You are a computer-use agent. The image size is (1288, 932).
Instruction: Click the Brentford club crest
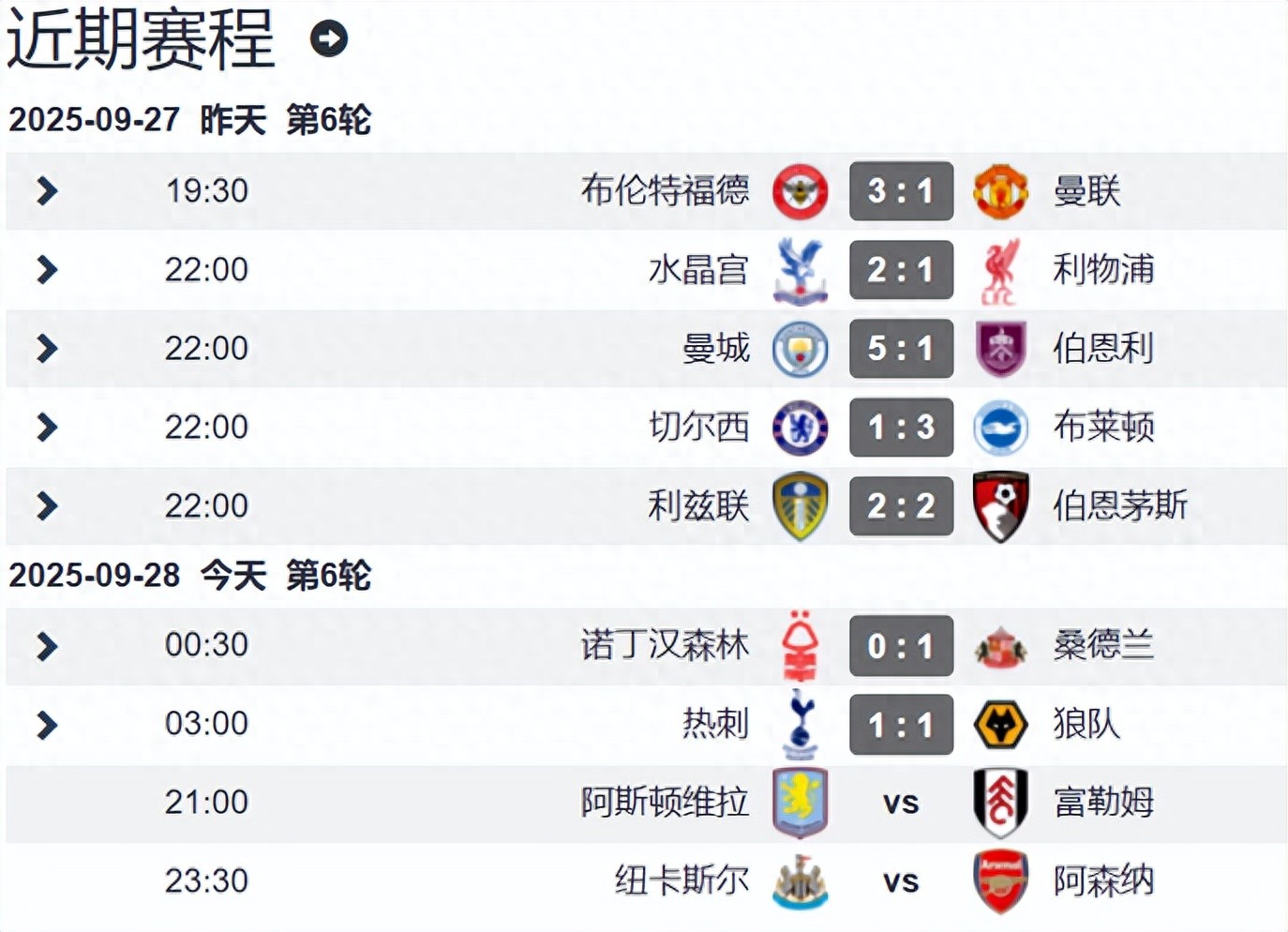(x=800, y=191)
